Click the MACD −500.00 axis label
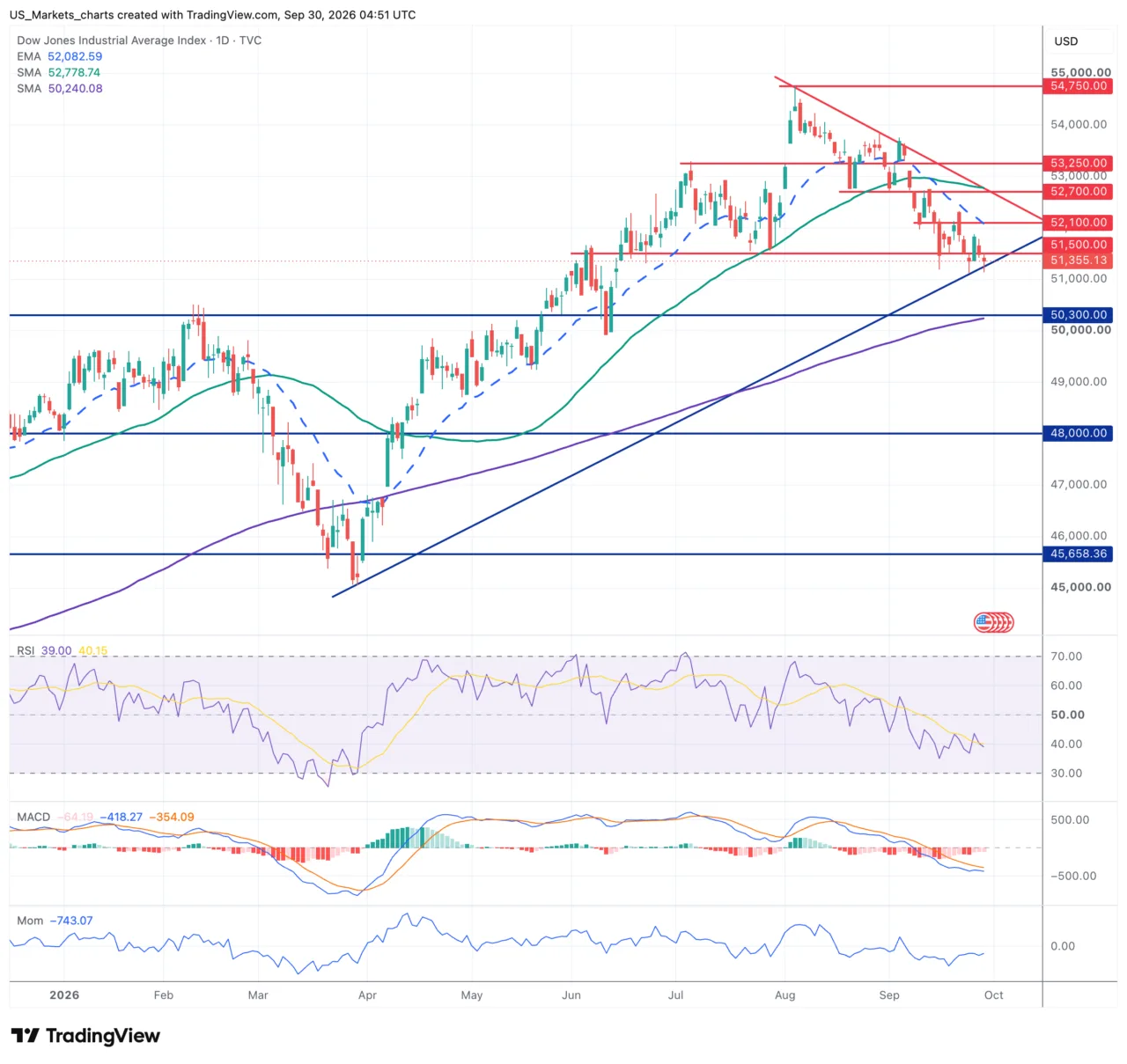 pos(1073,876)
